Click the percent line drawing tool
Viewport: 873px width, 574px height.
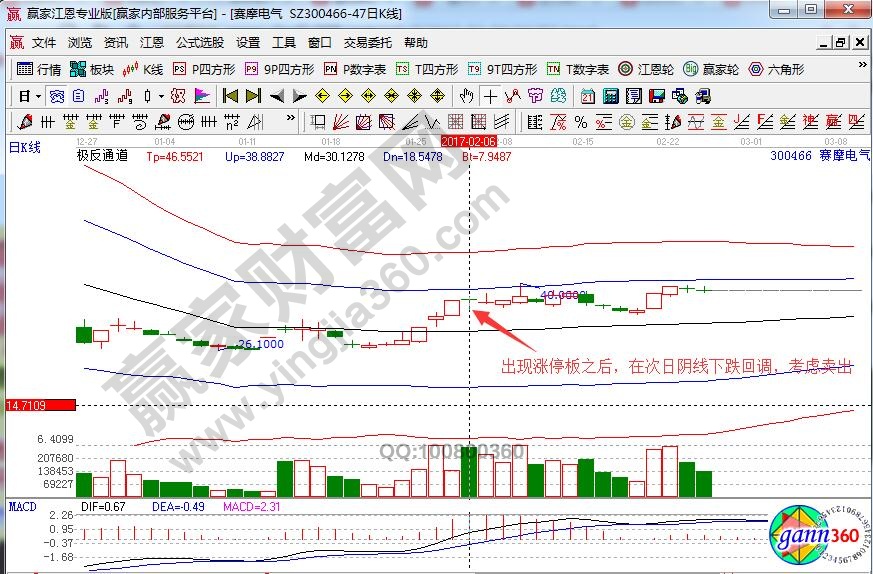click(x=580, y=122)
